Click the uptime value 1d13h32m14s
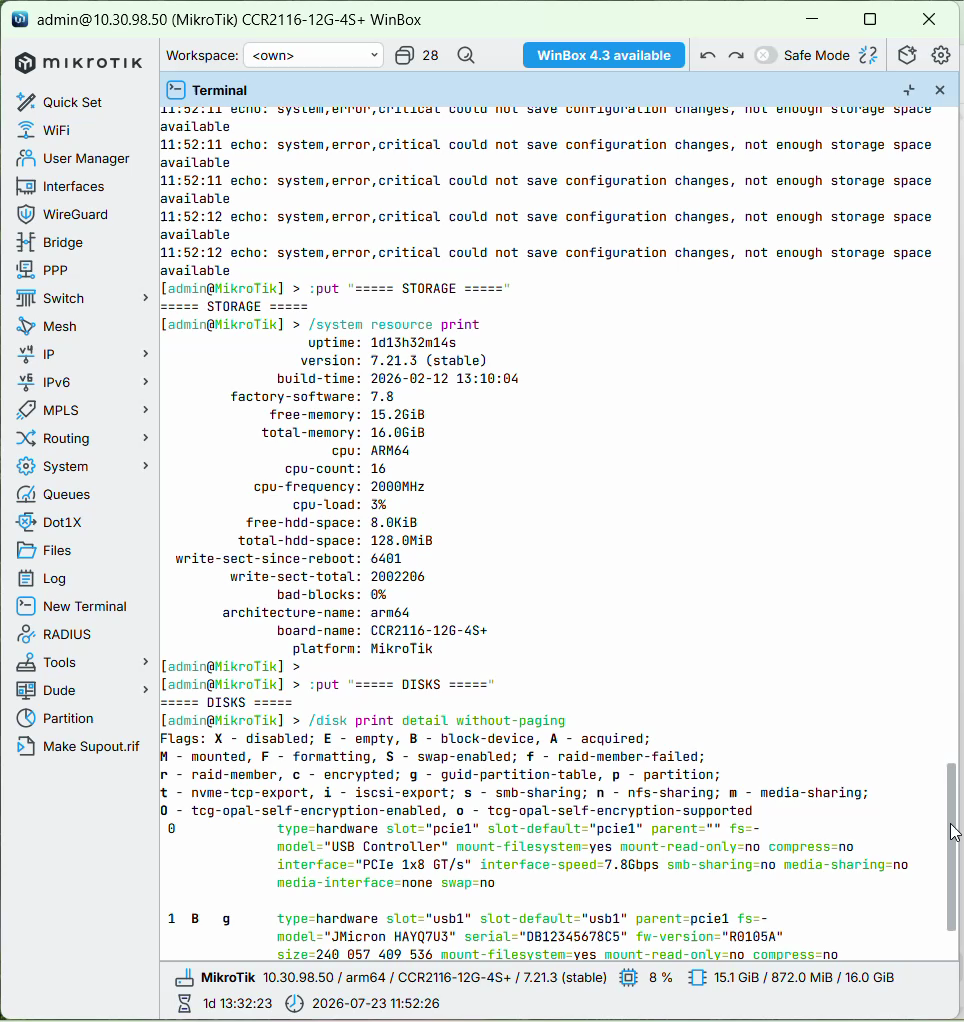The image size is (964, 1022). tap(413, 343)
